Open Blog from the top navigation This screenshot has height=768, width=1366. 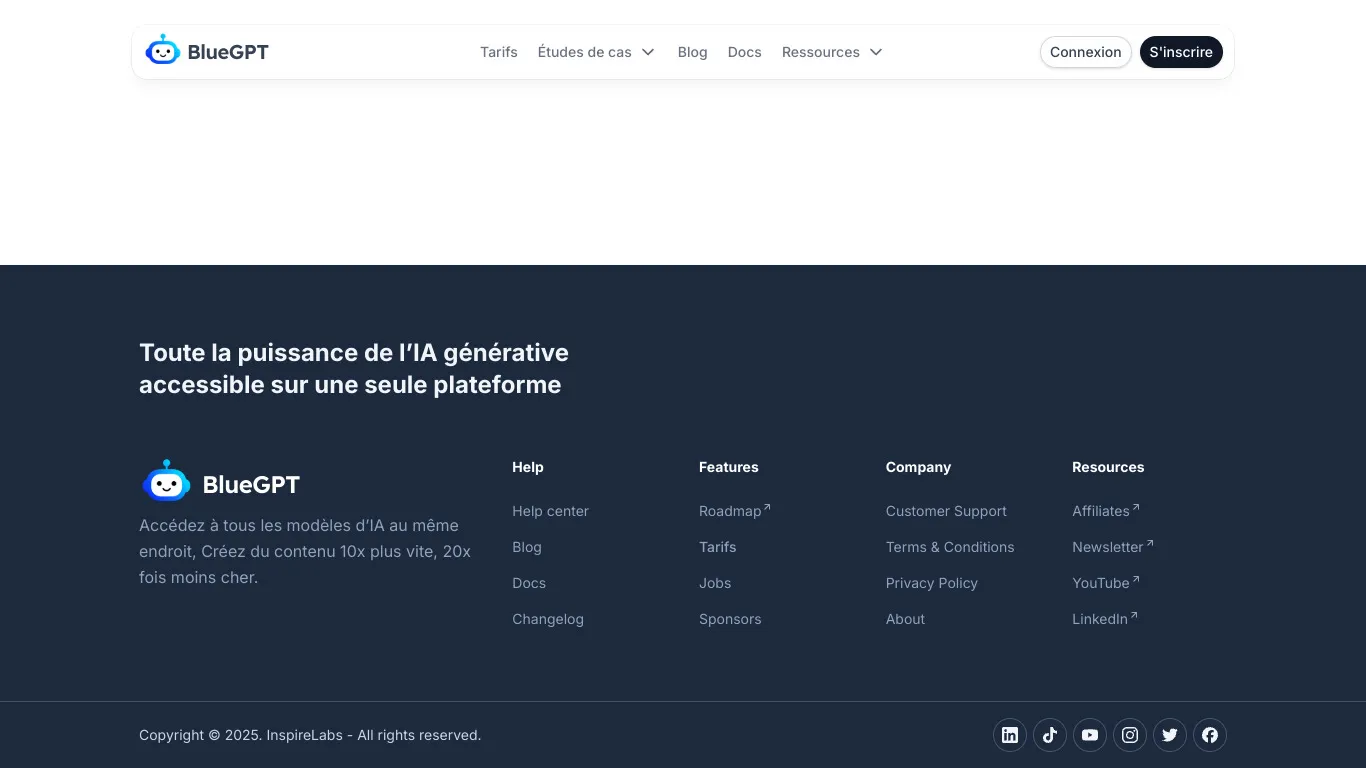tap(692, 52)
